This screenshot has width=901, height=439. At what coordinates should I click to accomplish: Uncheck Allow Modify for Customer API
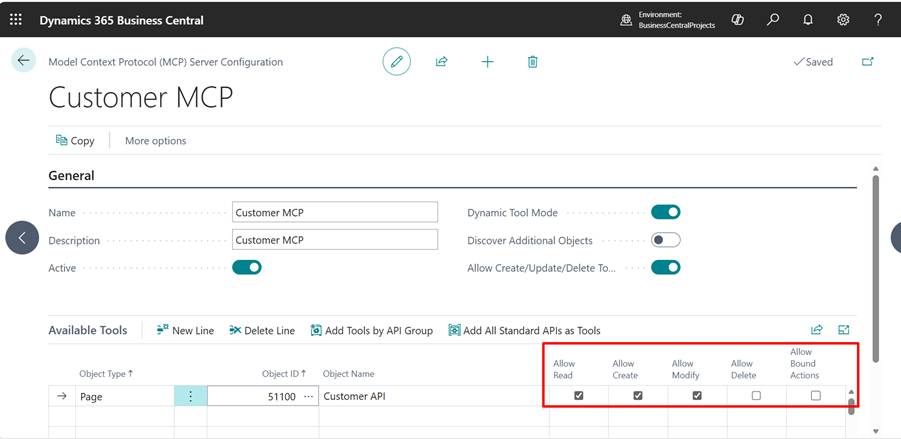[x=697, y=395]
